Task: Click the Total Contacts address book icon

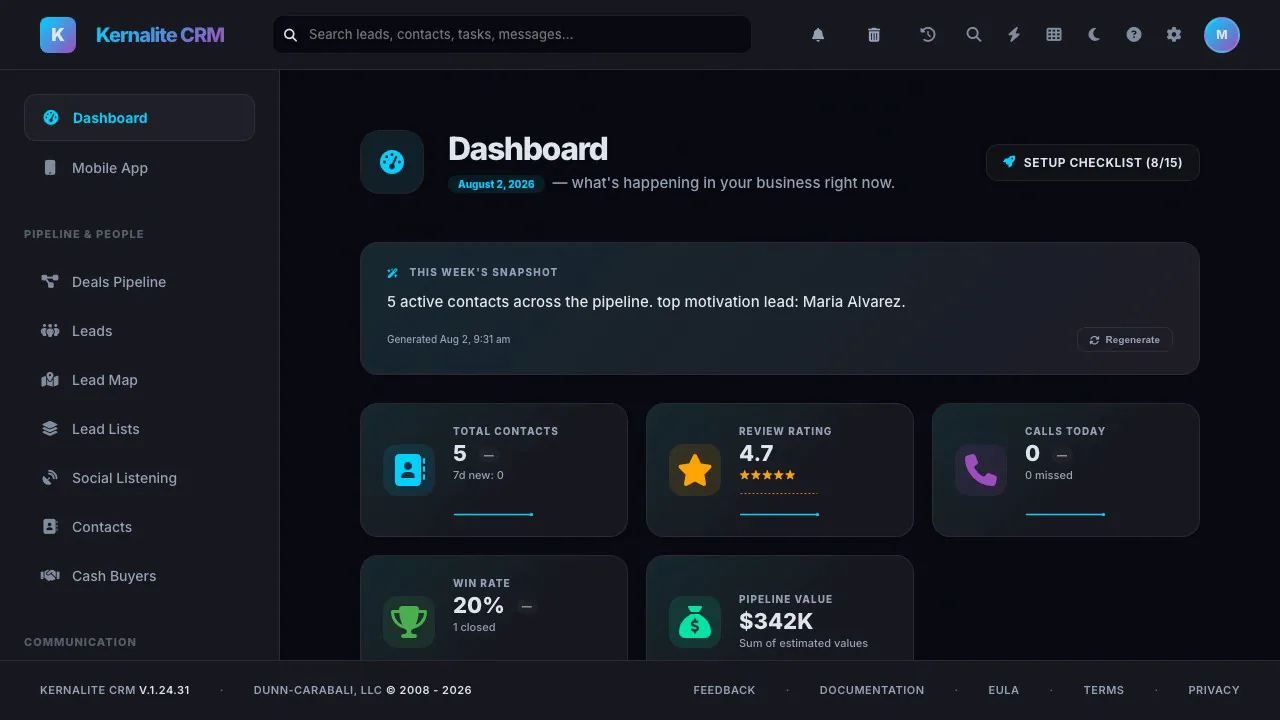Action: point(409,470)
